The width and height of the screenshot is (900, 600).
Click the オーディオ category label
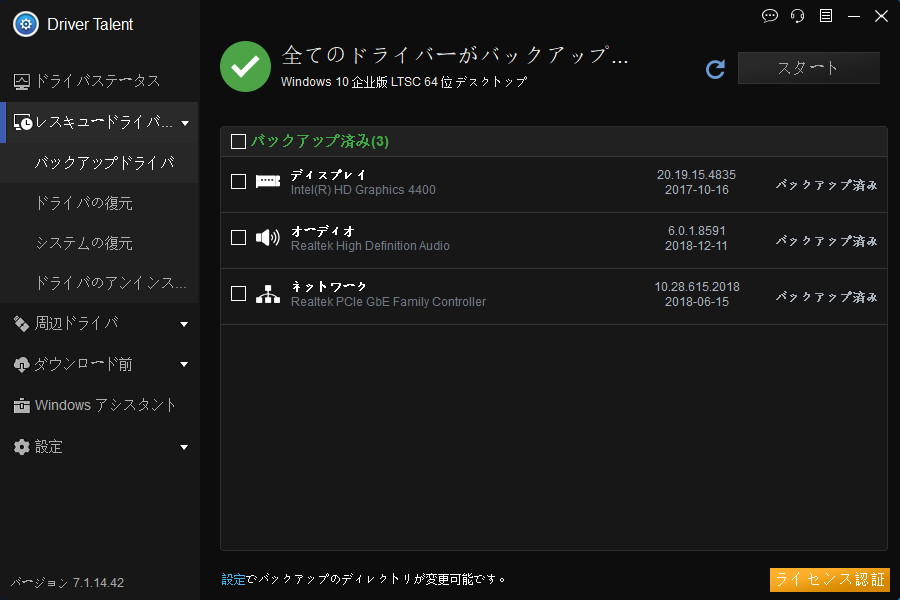[323, 231]
